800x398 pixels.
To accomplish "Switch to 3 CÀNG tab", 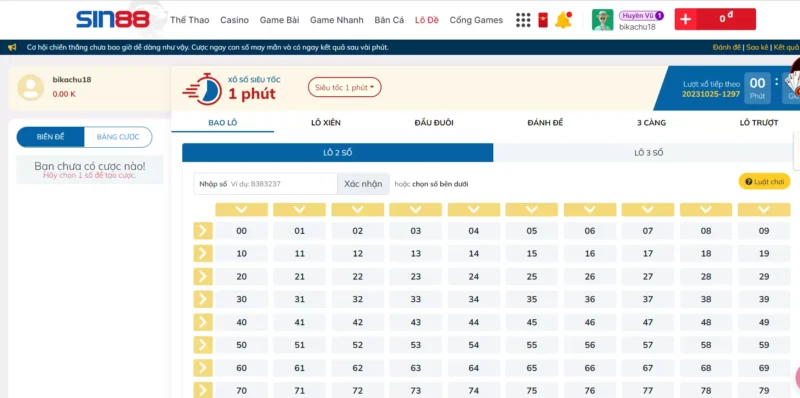I will [x=652, y=122].
